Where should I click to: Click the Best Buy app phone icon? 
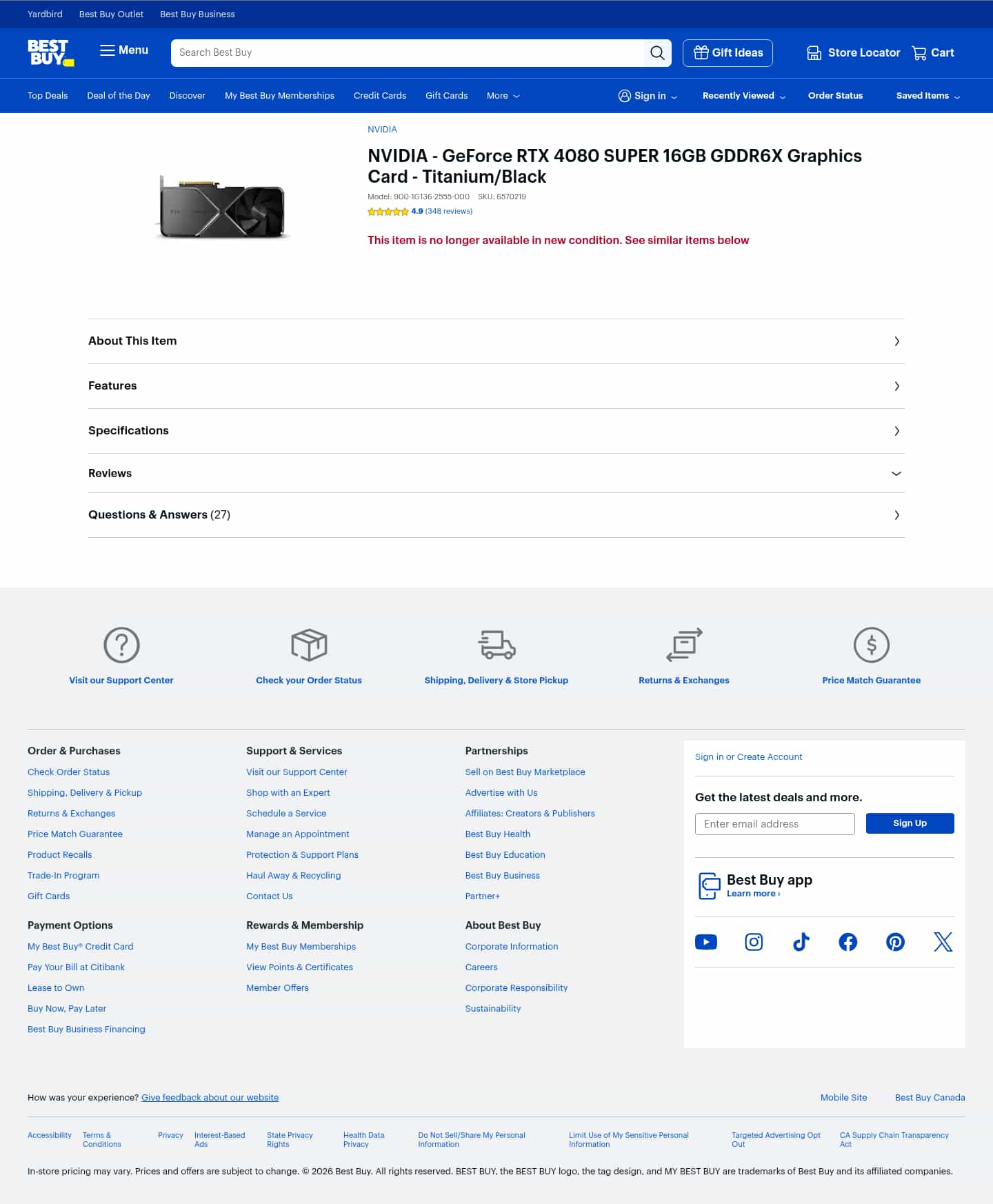pyautogui.click(x=709, y=885)
